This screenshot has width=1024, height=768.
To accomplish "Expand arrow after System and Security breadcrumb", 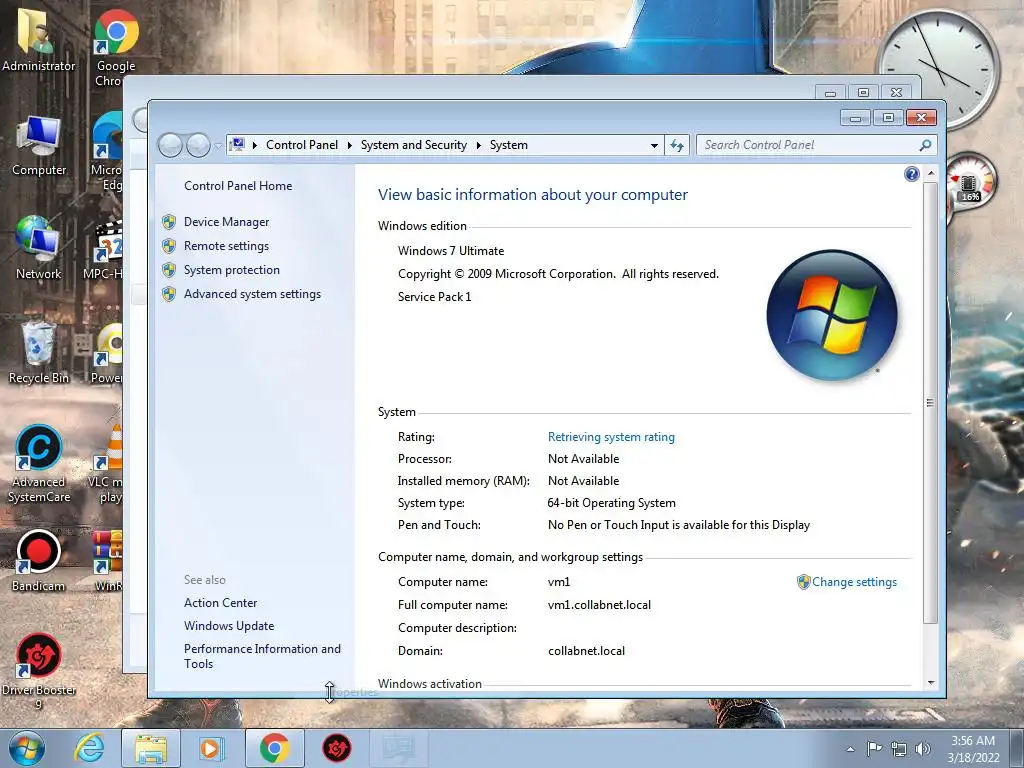I will pos(478,146).
